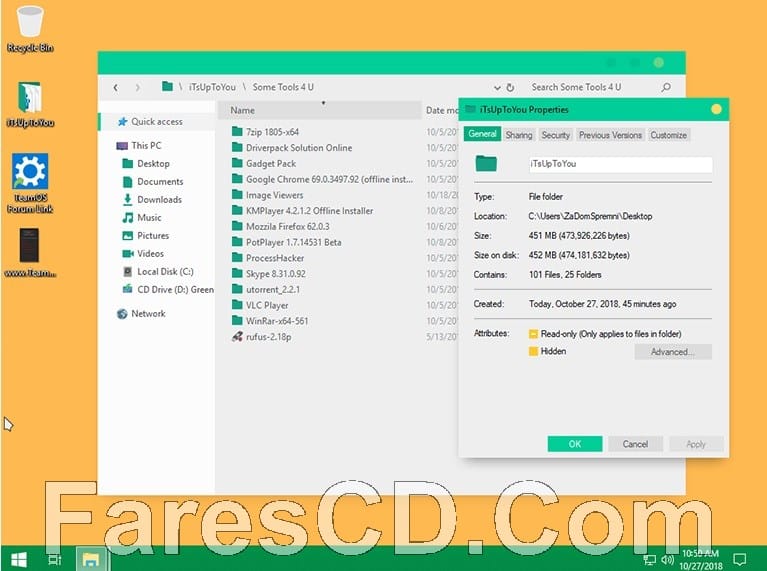Click the Downloads arrow icon in sidebar
767x571 pixels.
click(127, 199)
